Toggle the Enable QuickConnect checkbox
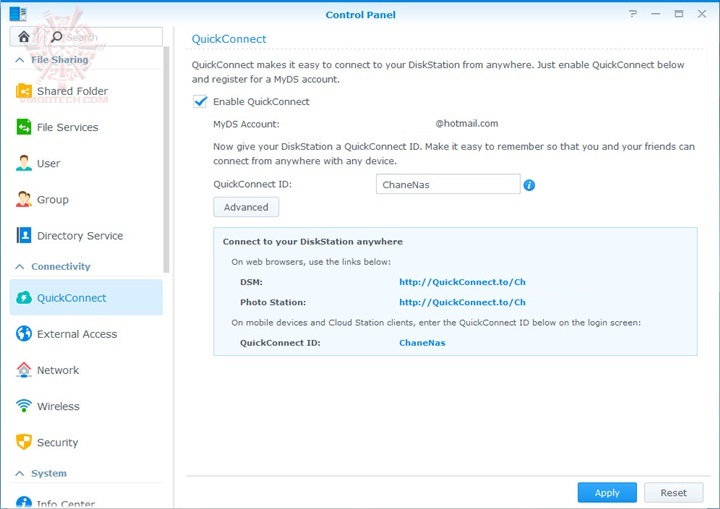Viewport: 720px width, 509px height. pos(201,101)
